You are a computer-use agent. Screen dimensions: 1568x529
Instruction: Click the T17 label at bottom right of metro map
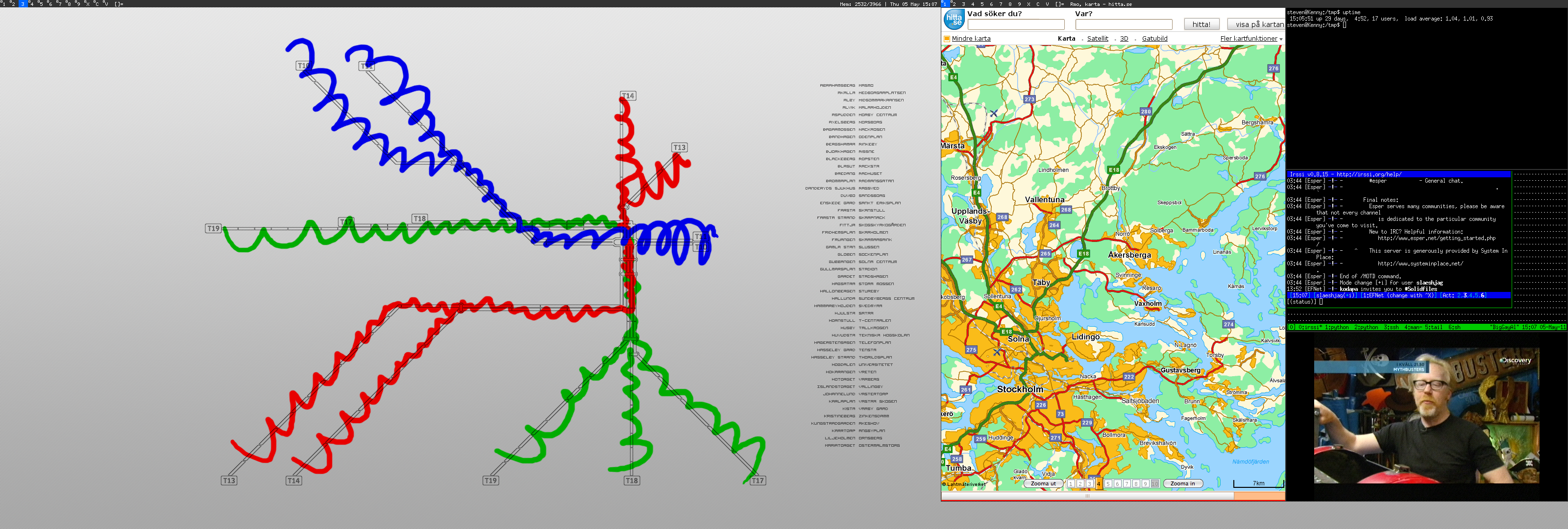click(757, 481)
